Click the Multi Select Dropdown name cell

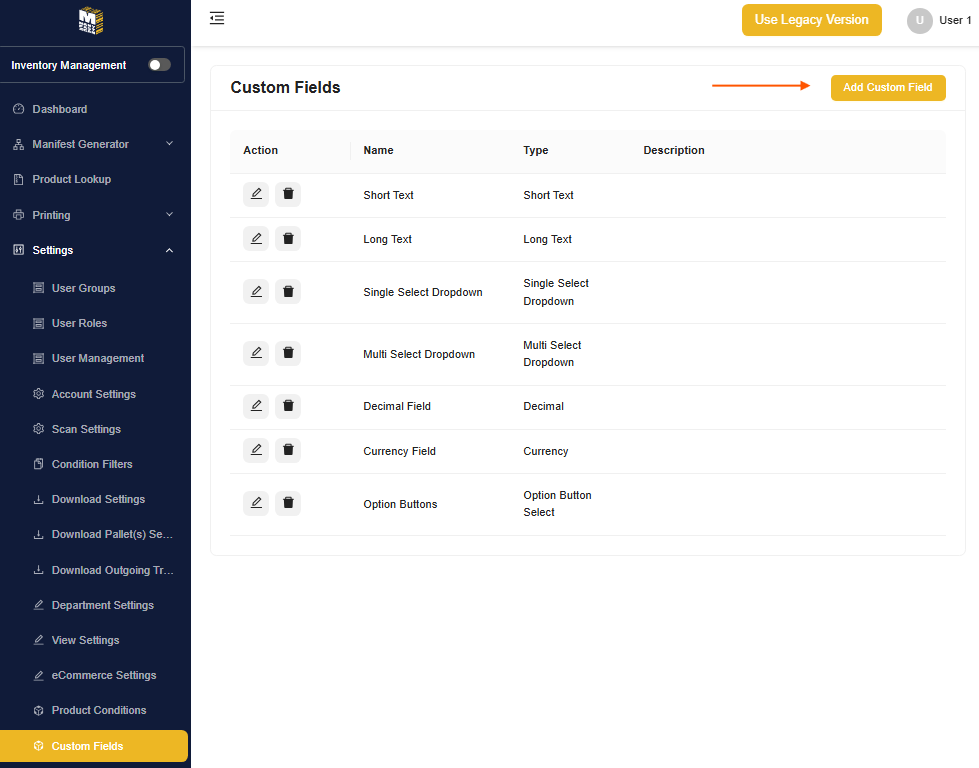[x=419, y=354]
